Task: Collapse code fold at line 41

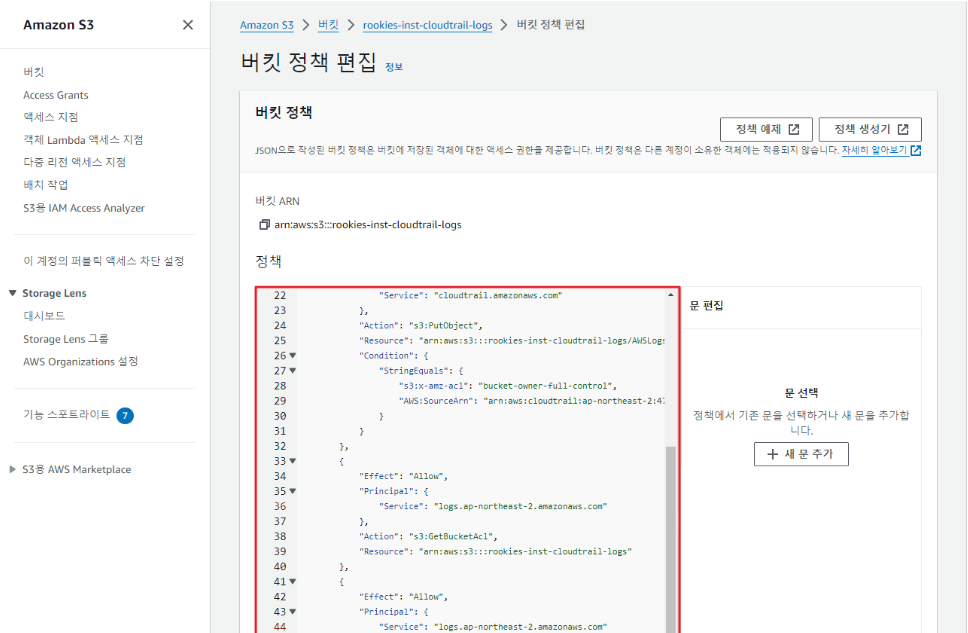Action: click(293, 581)
